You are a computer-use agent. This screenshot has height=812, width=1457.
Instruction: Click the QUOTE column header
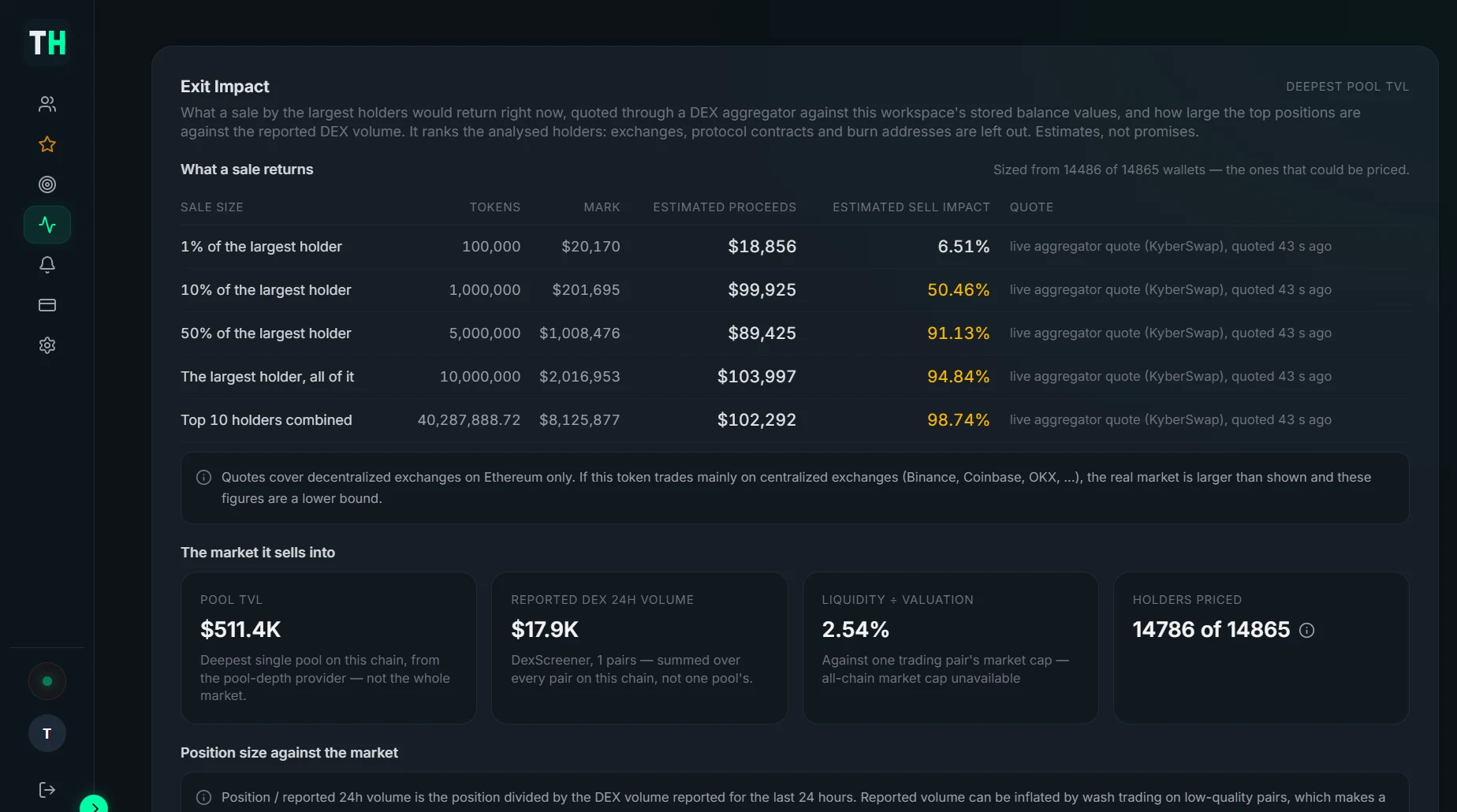pyautogui.click(x=1031, y=207)
